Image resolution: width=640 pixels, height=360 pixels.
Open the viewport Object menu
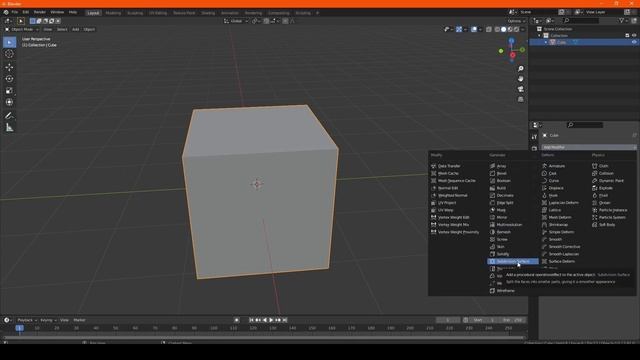(x=89, y=29)
